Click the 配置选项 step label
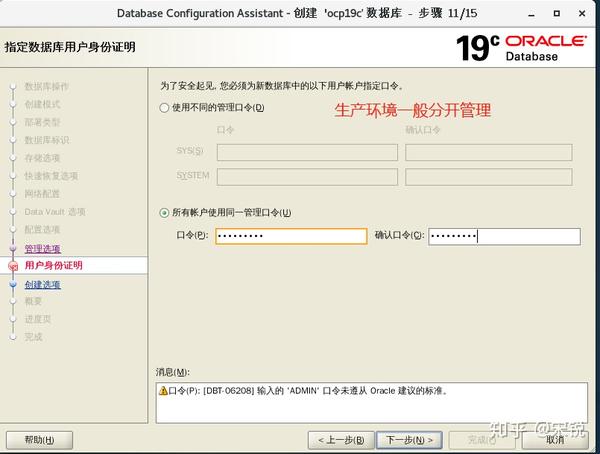 click(x=42, y=230)
